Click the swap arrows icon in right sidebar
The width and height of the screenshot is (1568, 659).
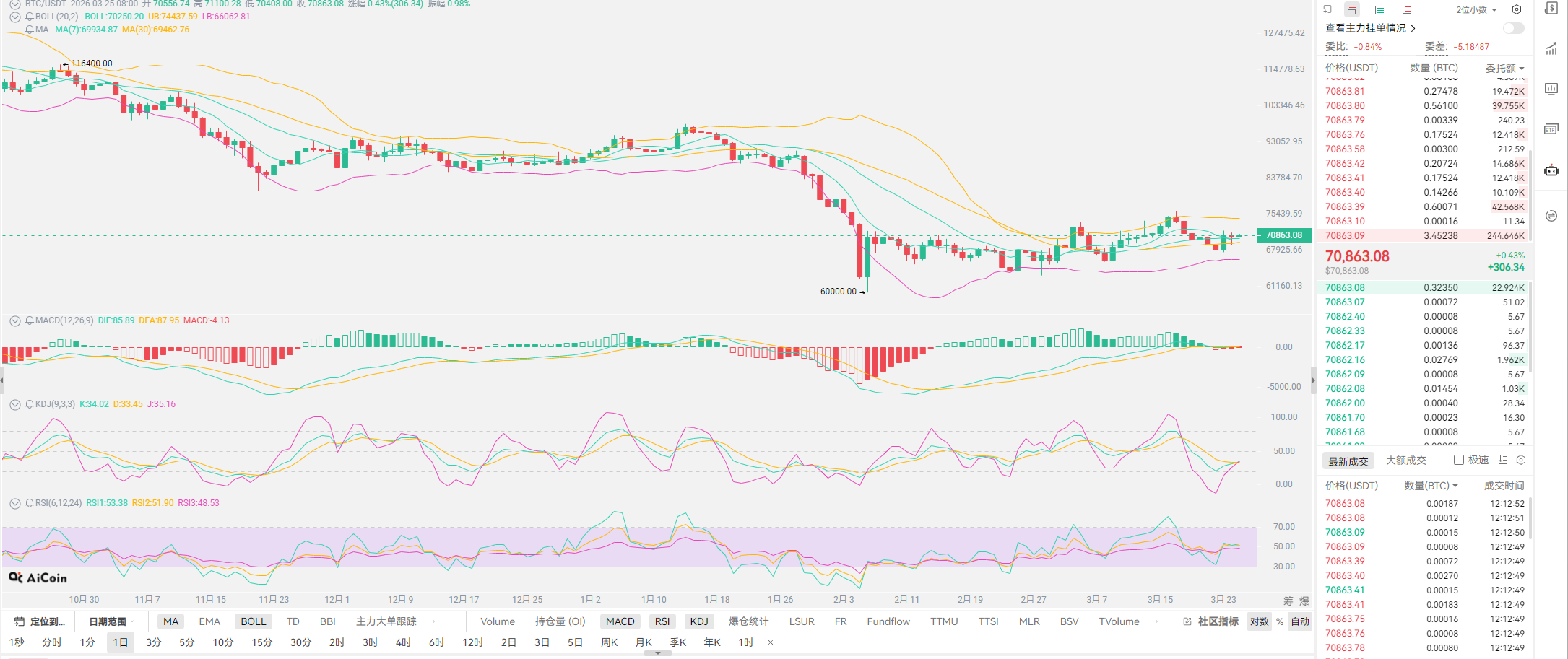pos(1551,216)
